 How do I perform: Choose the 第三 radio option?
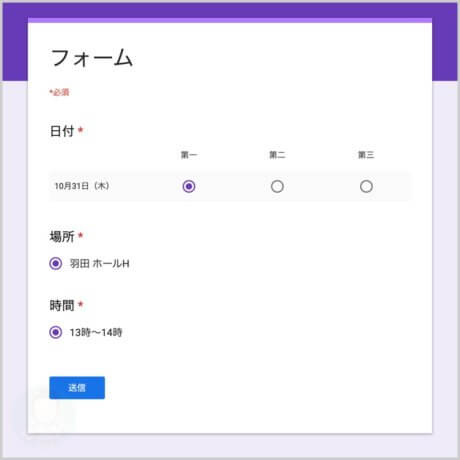pyautogui.click(x=366, y=186)
